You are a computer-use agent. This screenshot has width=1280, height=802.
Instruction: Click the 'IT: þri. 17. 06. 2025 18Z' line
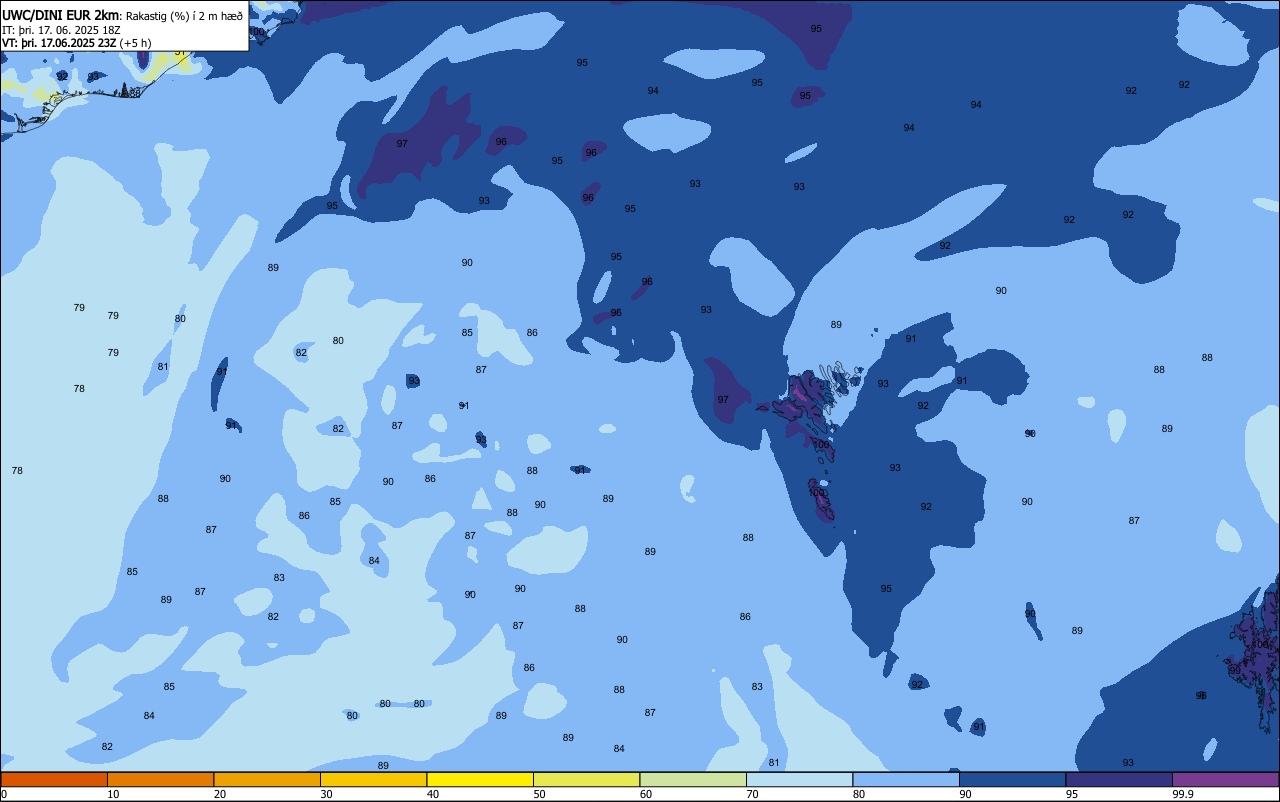pyautogui.click(x=61, y=29)
